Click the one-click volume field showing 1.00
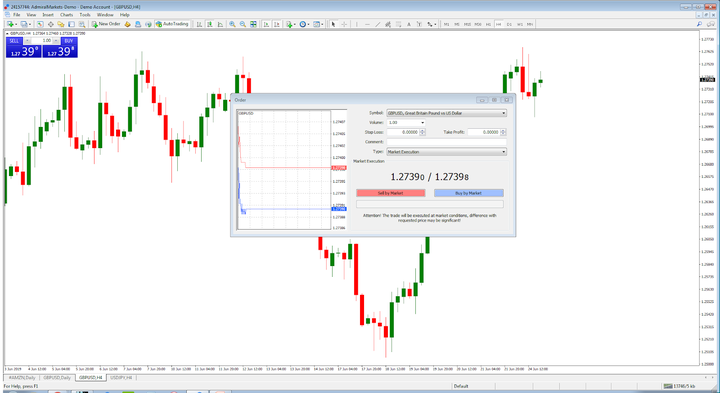Screen dimensions: 720x393 click(x=42, y=41)
